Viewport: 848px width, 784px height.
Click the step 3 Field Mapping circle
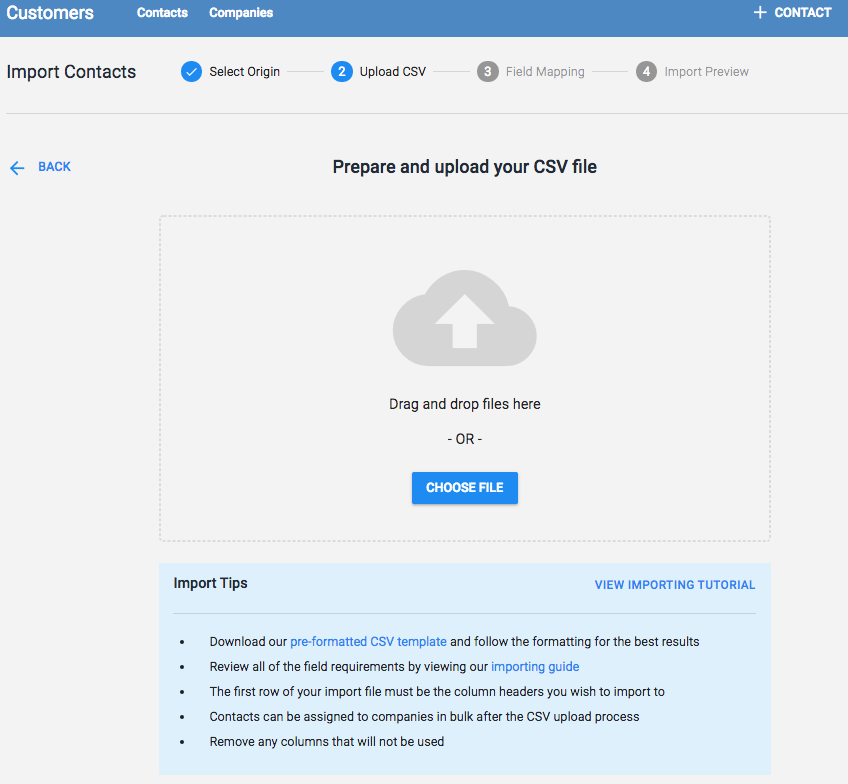tap(487, 71)
